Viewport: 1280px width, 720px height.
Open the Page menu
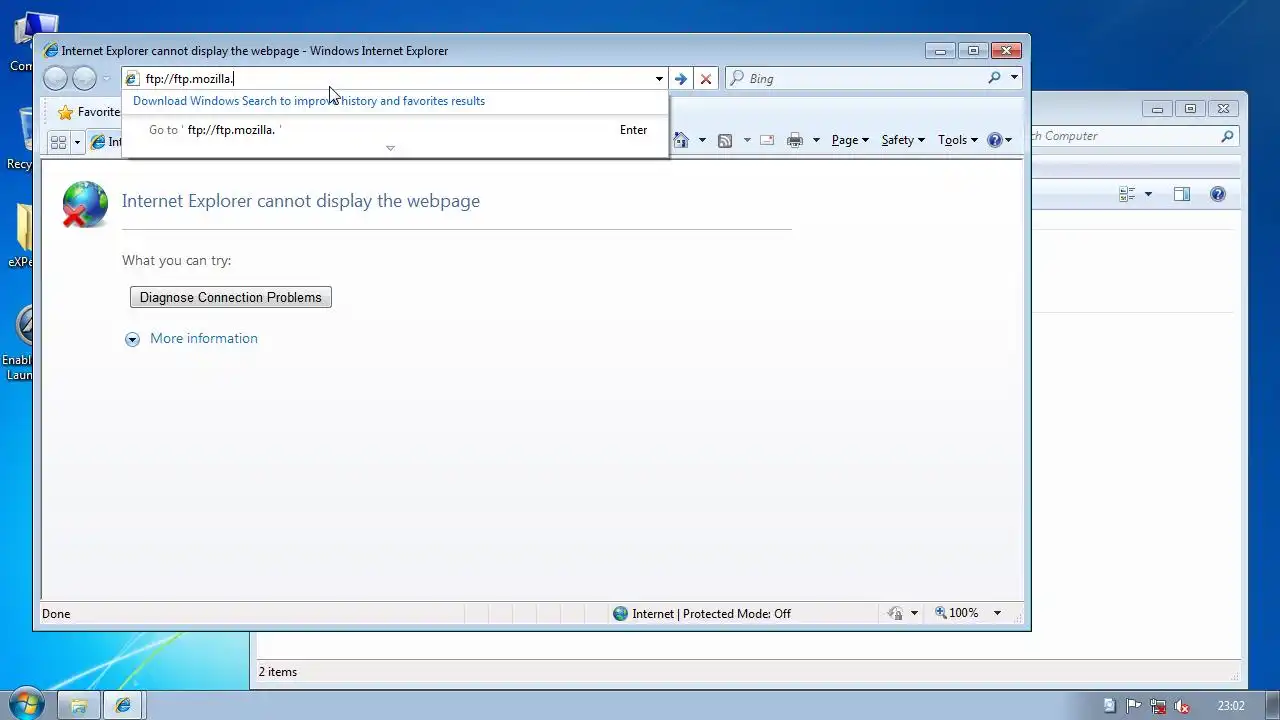point(850,140)
